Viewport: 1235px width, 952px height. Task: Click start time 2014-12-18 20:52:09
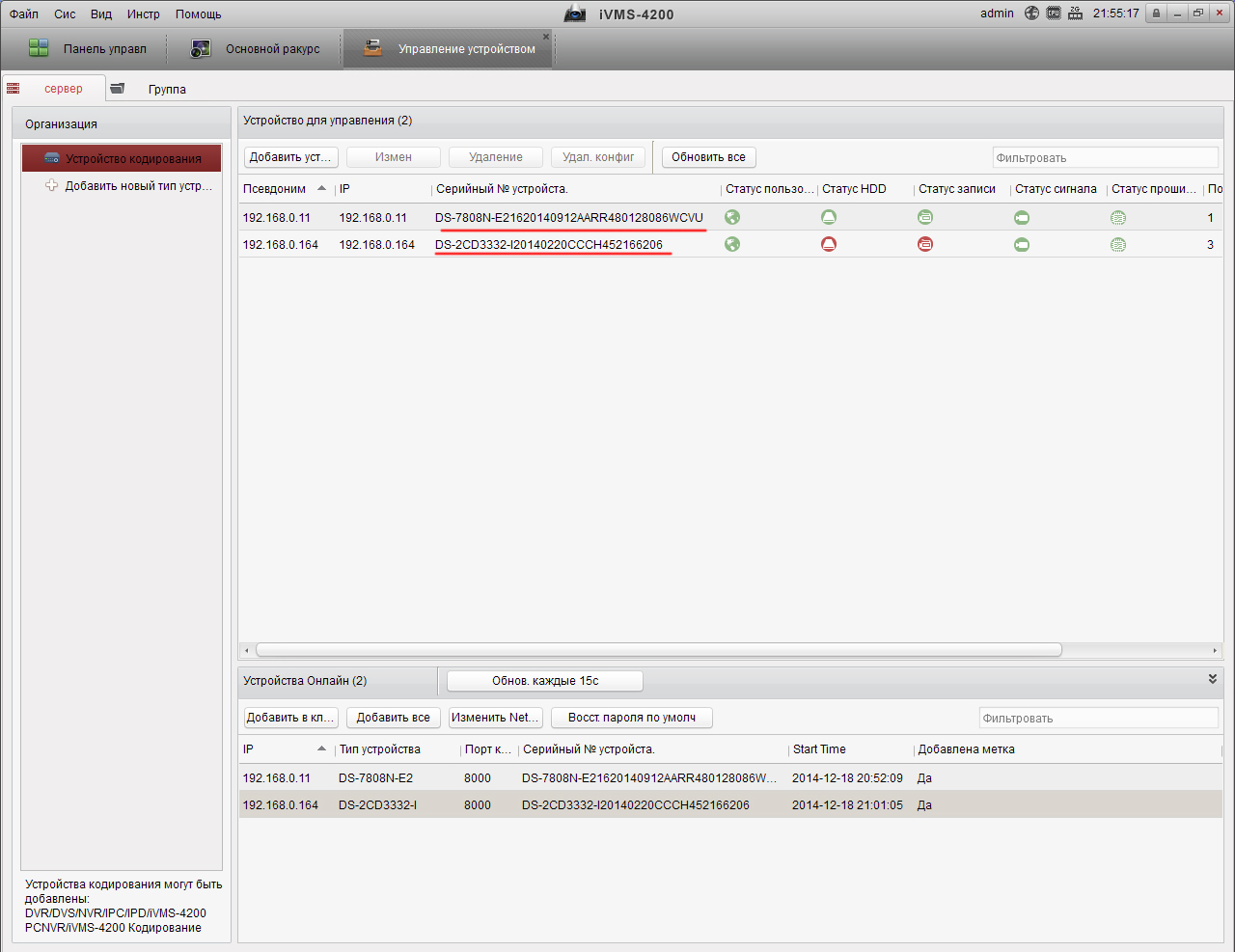coord(847,778)
